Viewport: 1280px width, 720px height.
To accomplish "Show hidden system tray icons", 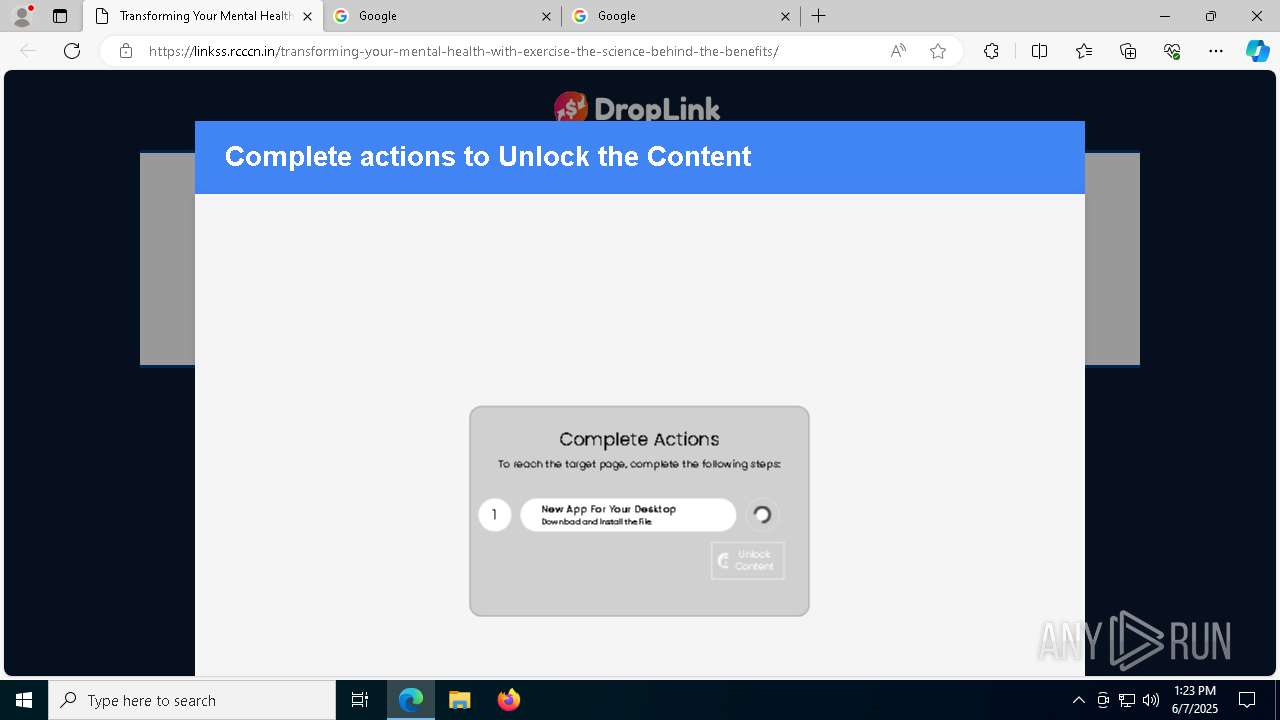I will [1078, 700].
